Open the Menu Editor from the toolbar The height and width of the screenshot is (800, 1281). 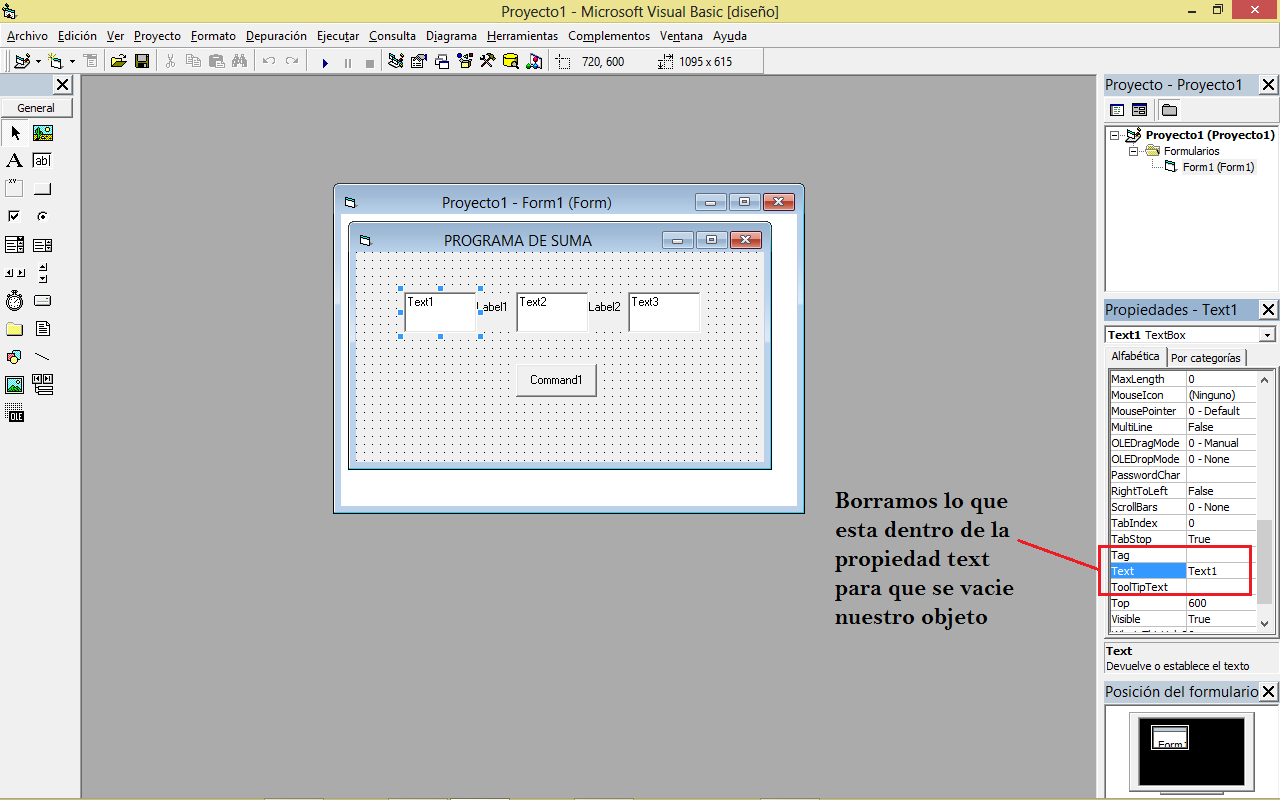point(91,62)
